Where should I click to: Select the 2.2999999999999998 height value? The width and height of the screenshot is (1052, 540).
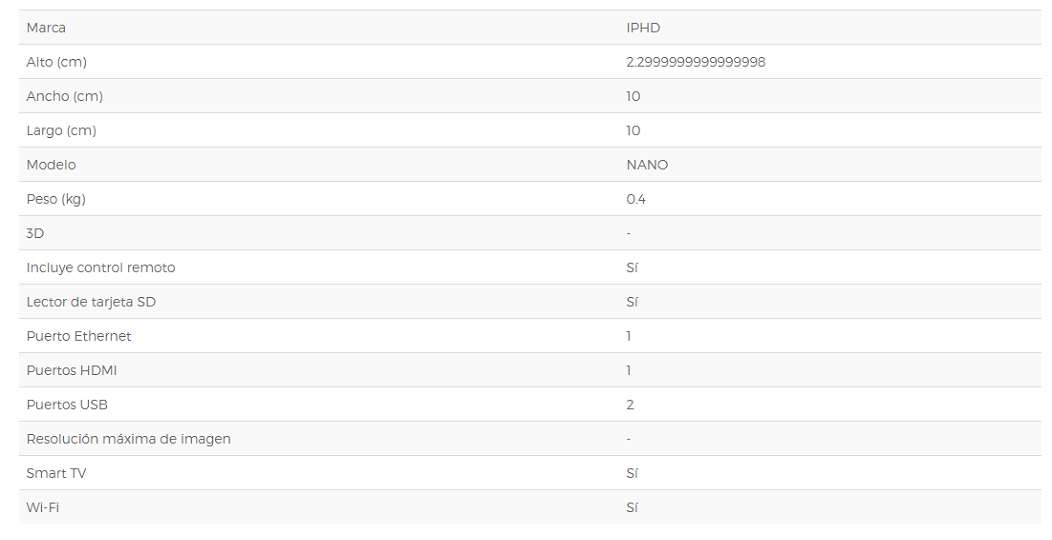point(696,62)
